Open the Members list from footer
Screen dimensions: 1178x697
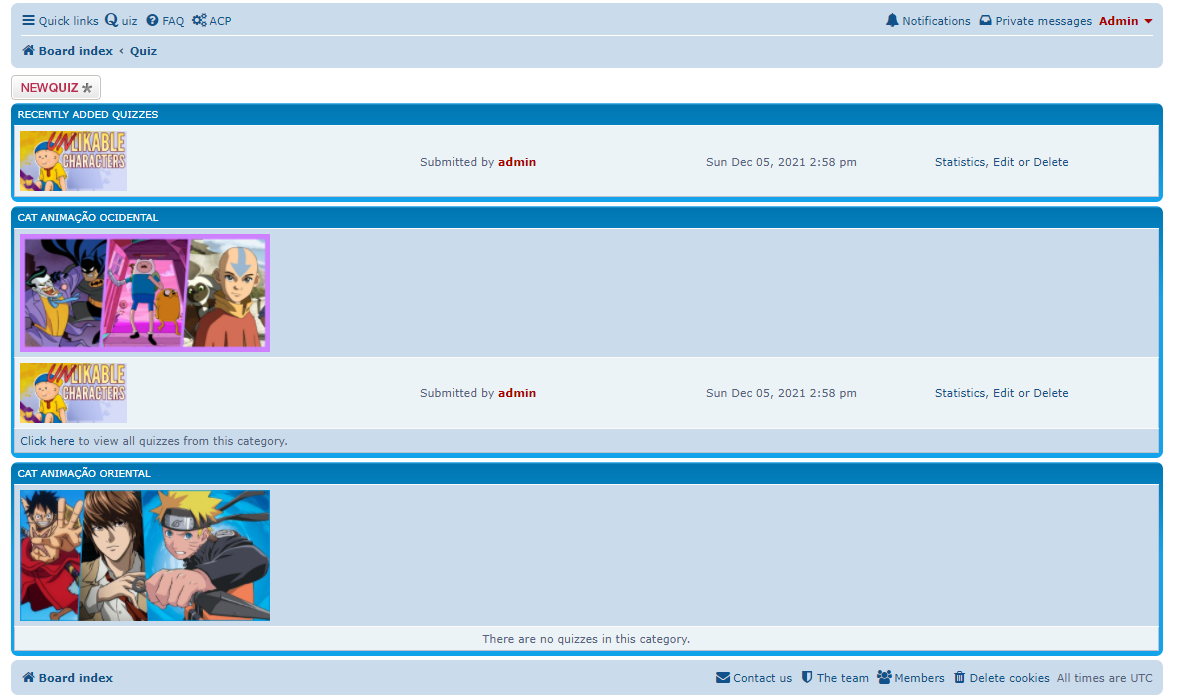pyautogui.click(x=911, y=677)
